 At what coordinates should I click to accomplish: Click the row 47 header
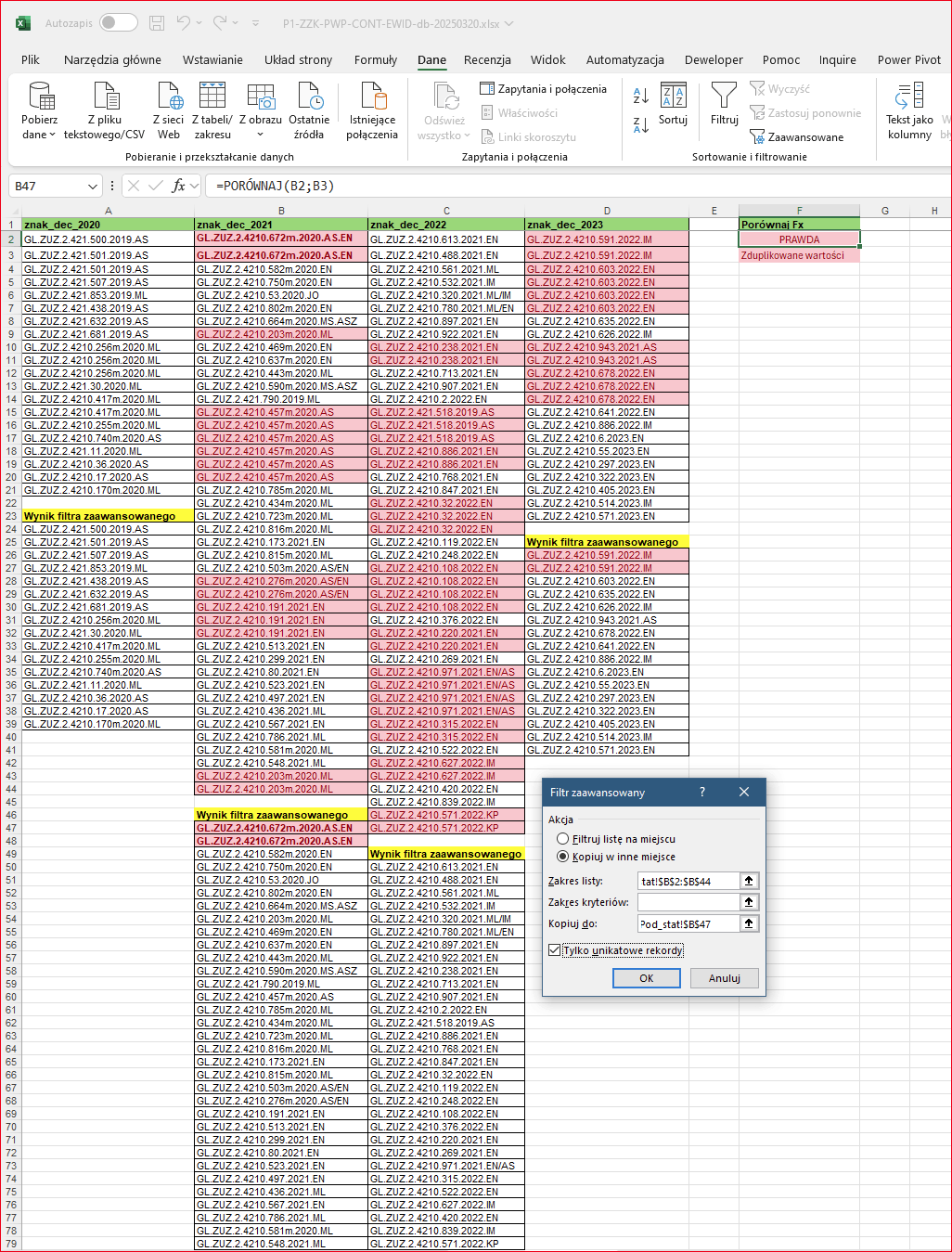click(11, 828)
